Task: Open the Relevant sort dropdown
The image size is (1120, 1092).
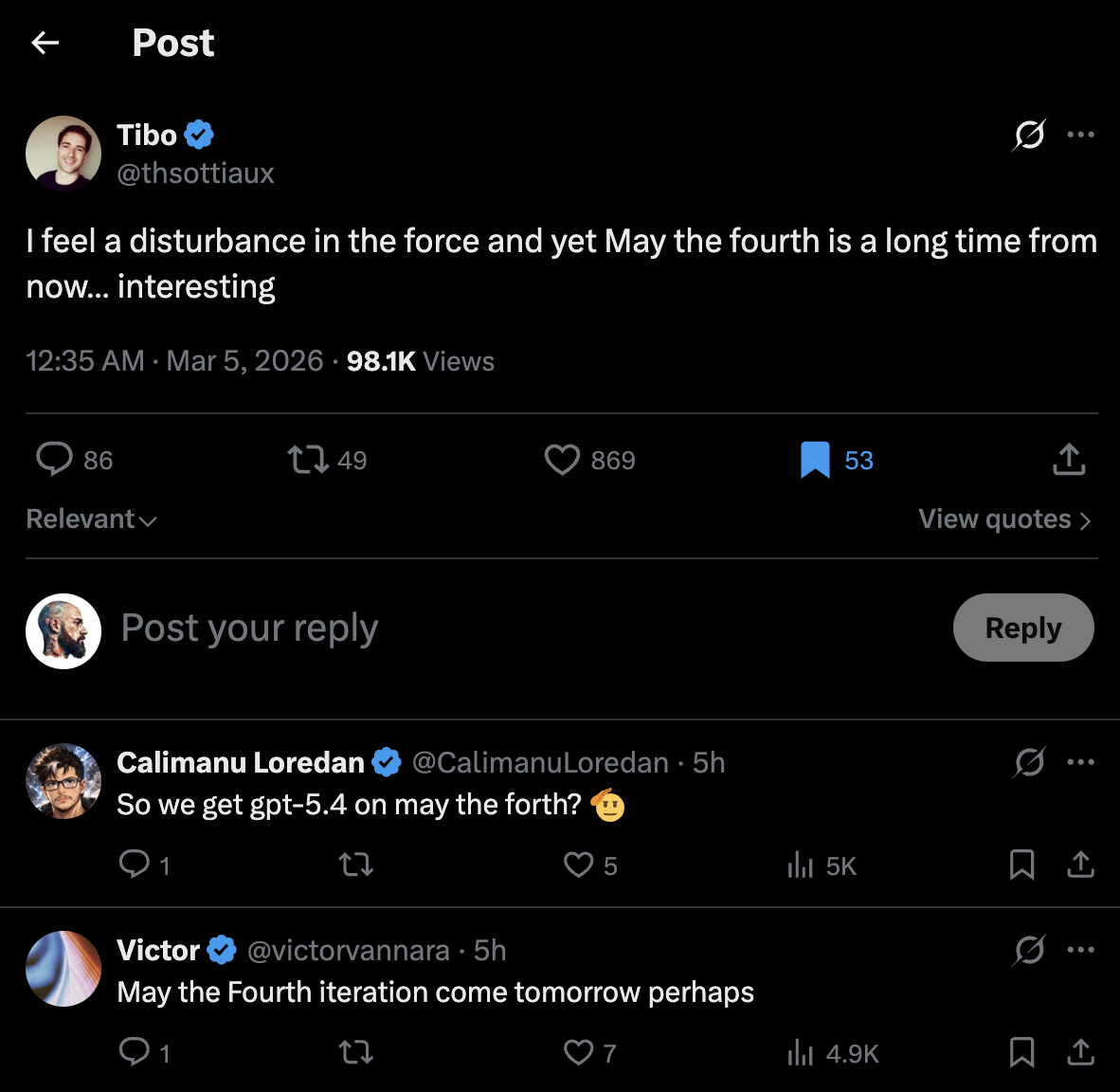Action: [x=91, y=519]
